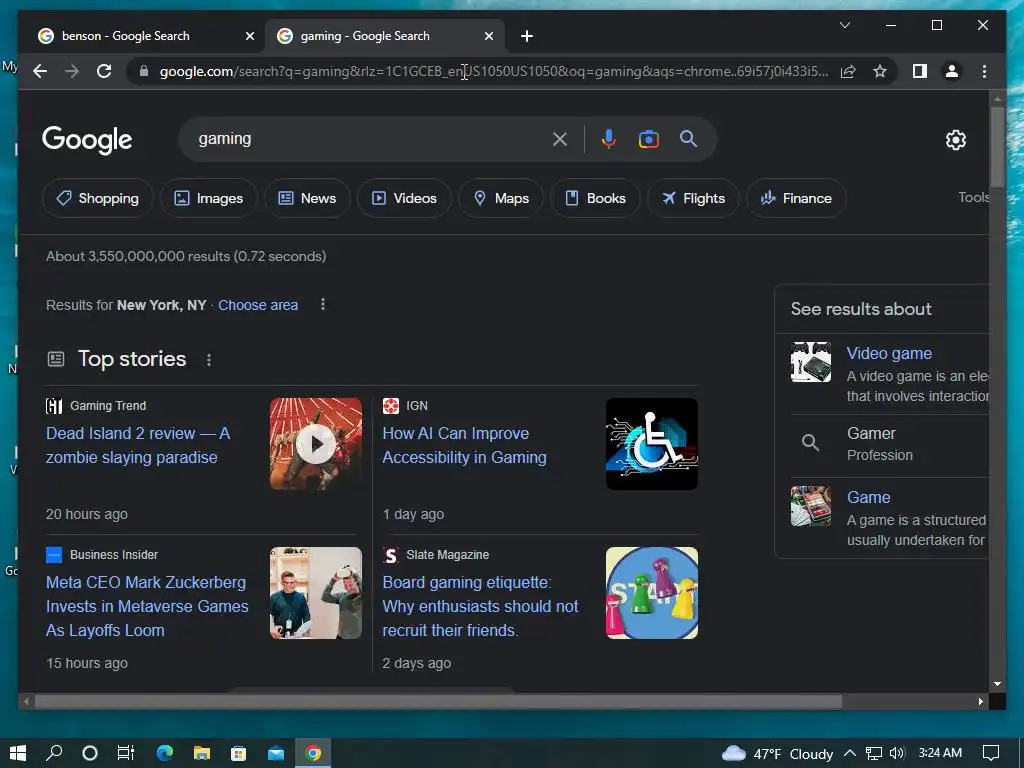The height and width of the screenshot is (768, 1024).
Task: Close the gaming search tab
Action: 488,36
